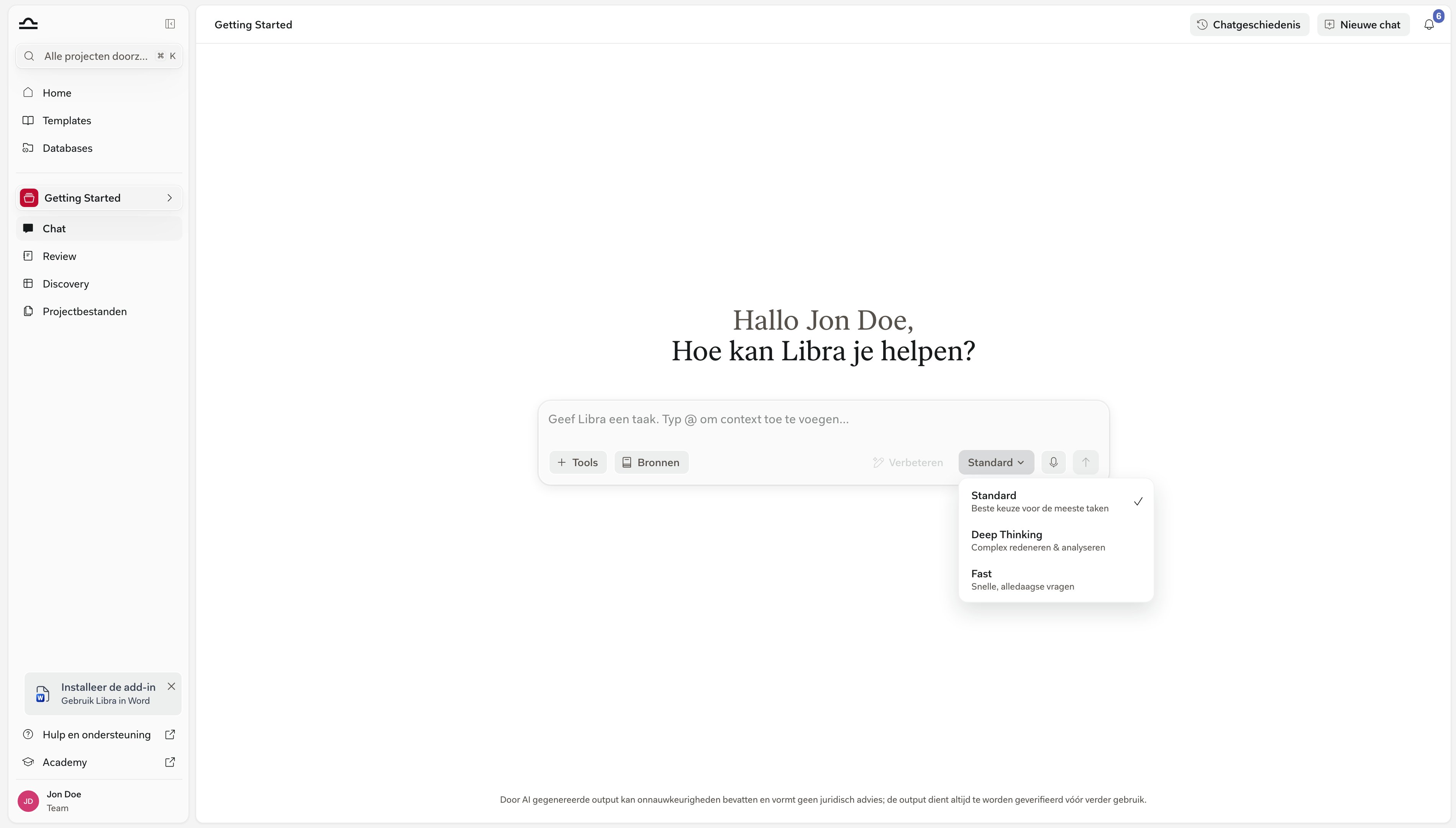Open the notifications bell
Viewport: 1456px width, 828px height.
click(1429, 25)
